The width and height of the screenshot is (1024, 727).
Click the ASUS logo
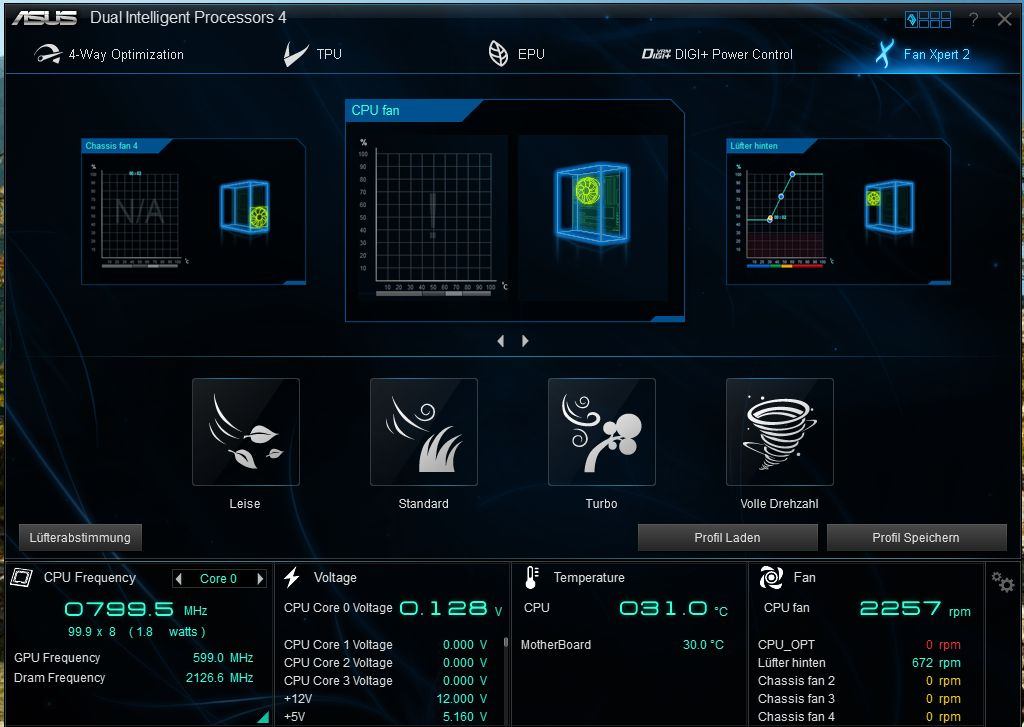[44, 18]
